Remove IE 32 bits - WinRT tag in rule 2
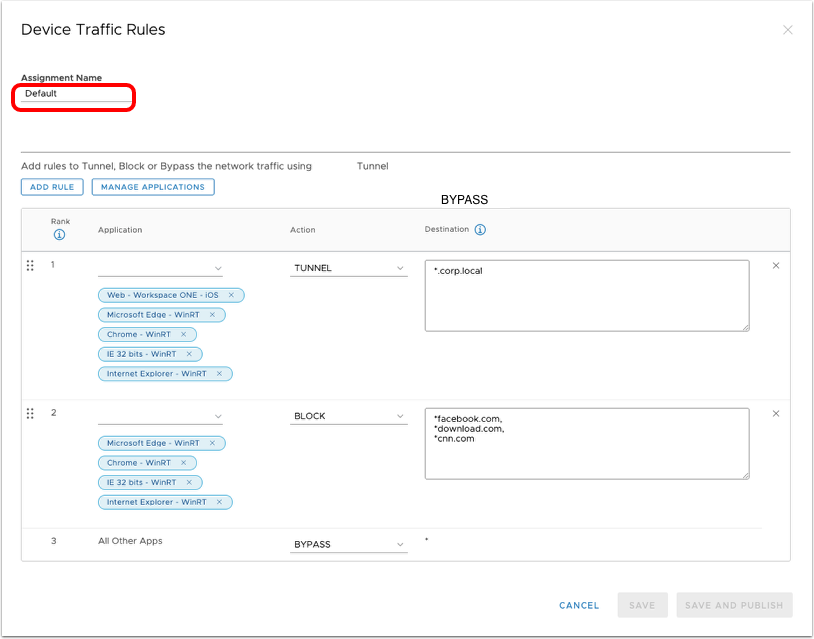Screen dimensions: 814x639 pos(189,482)
